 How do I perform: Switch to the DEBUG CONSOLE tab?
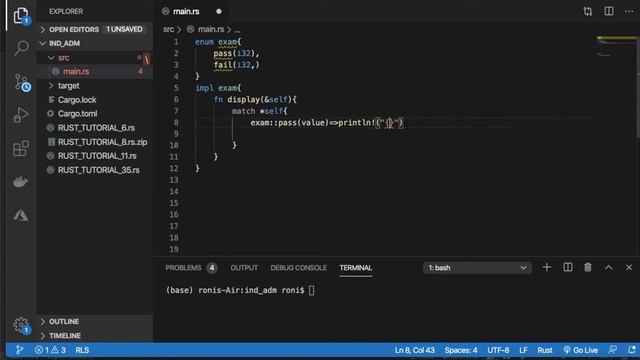click(x=298, y=268)
